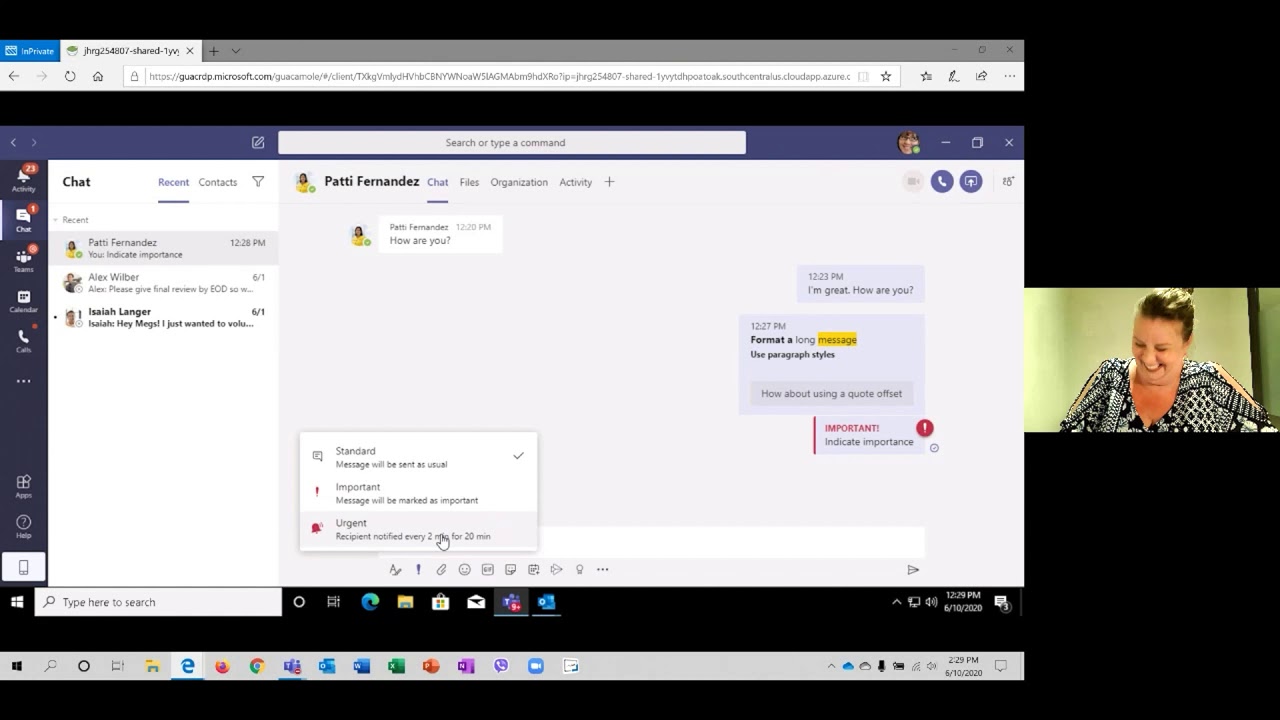Image resolution: width=1280 pixels, height=720 pixels.
Task: Open text Format options in compose bar
Action: (x=395, y=569)
